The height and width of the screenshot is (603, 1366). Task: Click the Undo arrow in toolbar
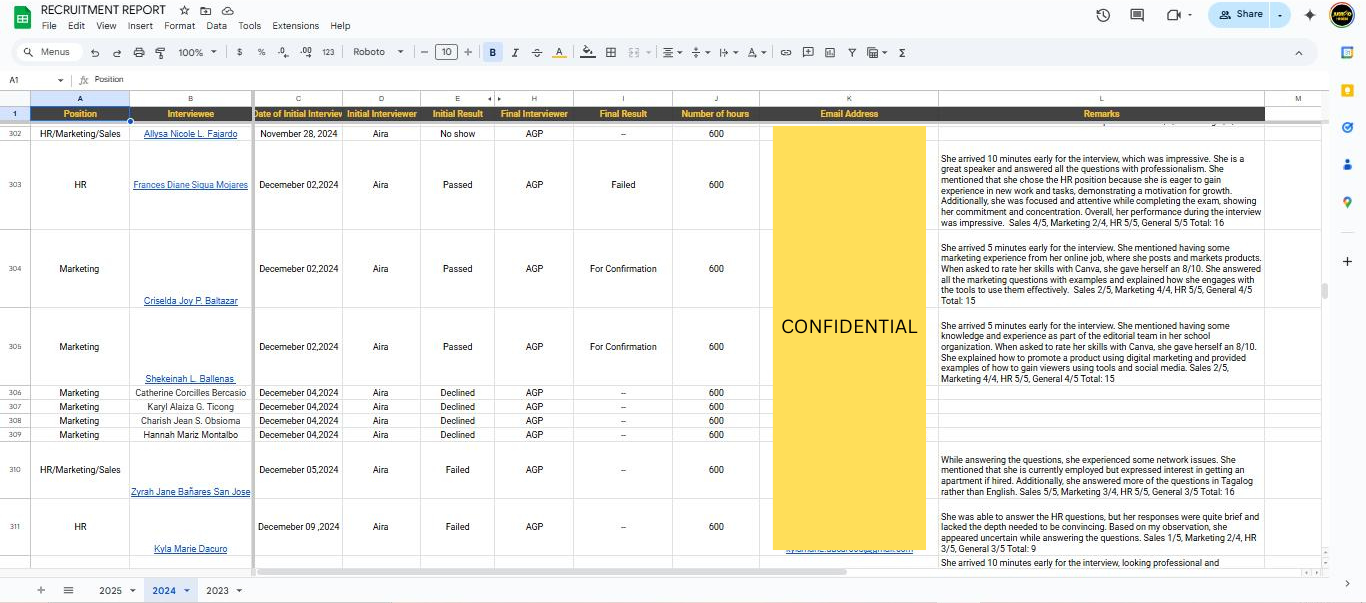95,52
